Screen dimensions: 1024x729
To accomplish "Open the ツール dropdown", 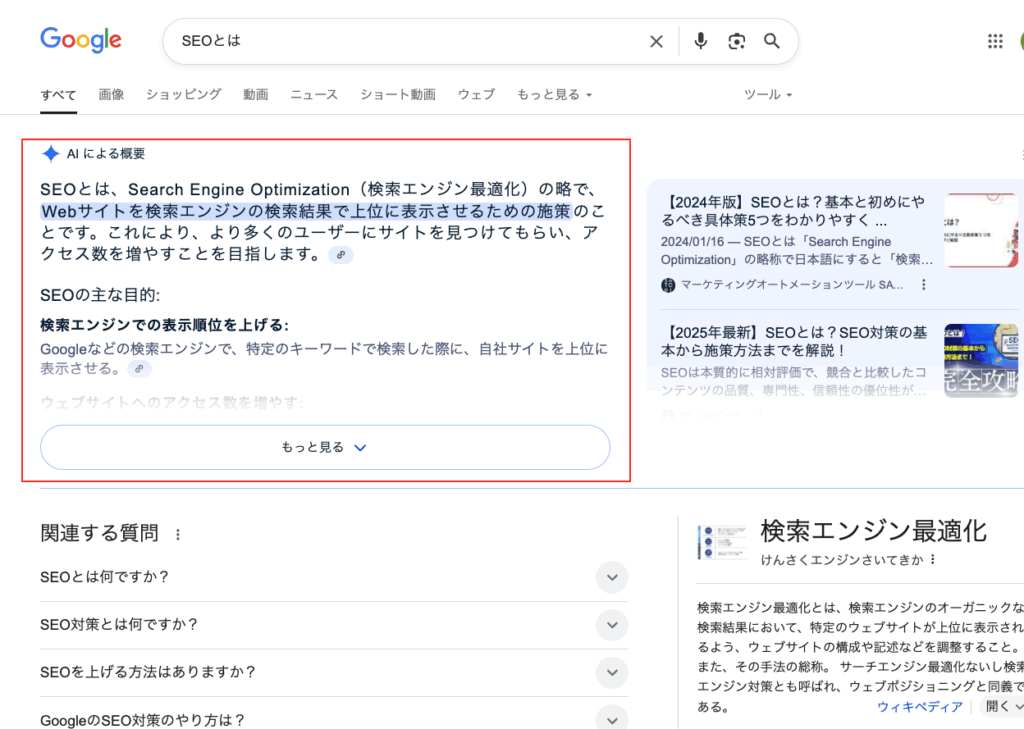I will pos(768,94).
